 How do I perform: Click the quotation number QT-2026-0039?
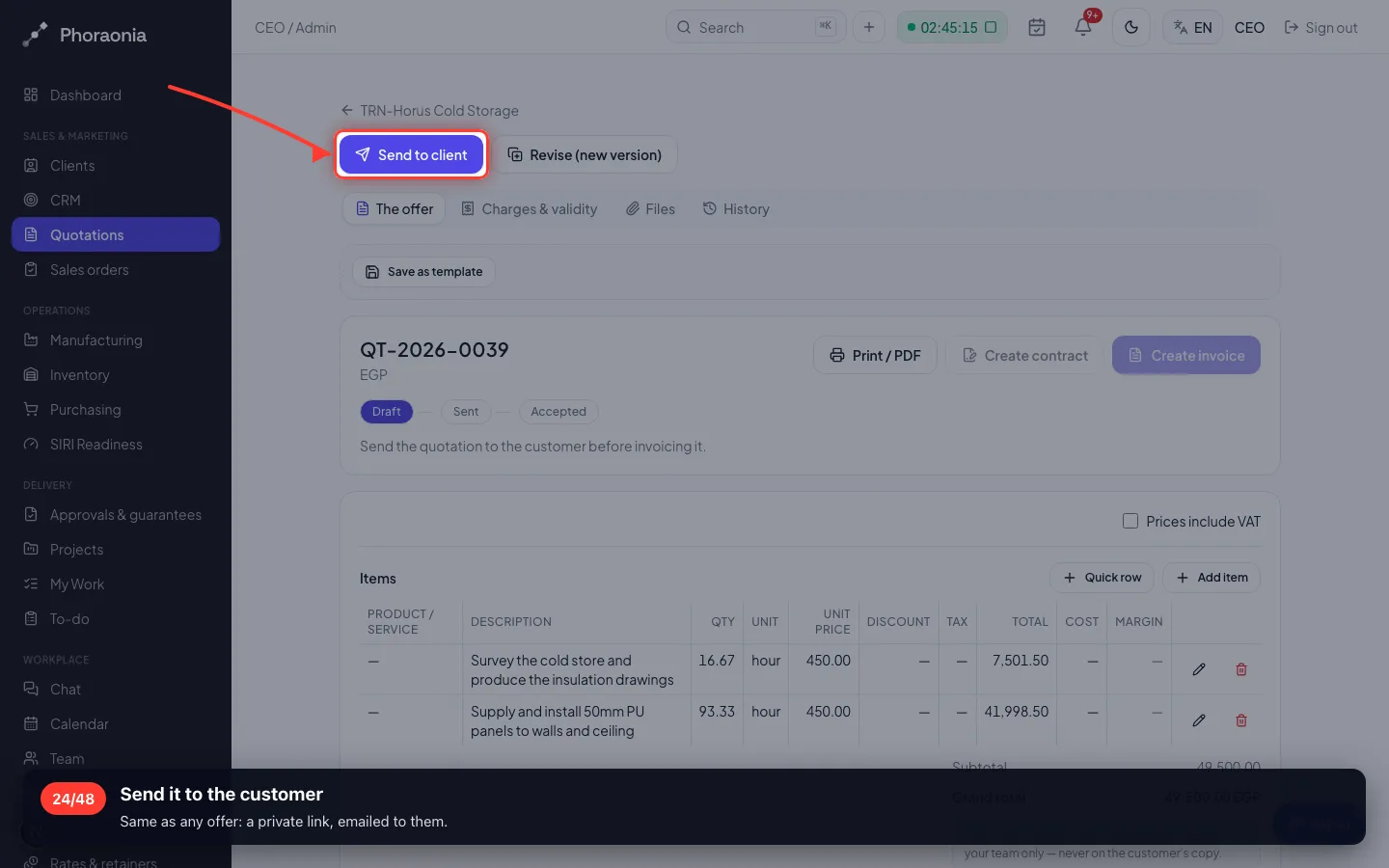434,350
